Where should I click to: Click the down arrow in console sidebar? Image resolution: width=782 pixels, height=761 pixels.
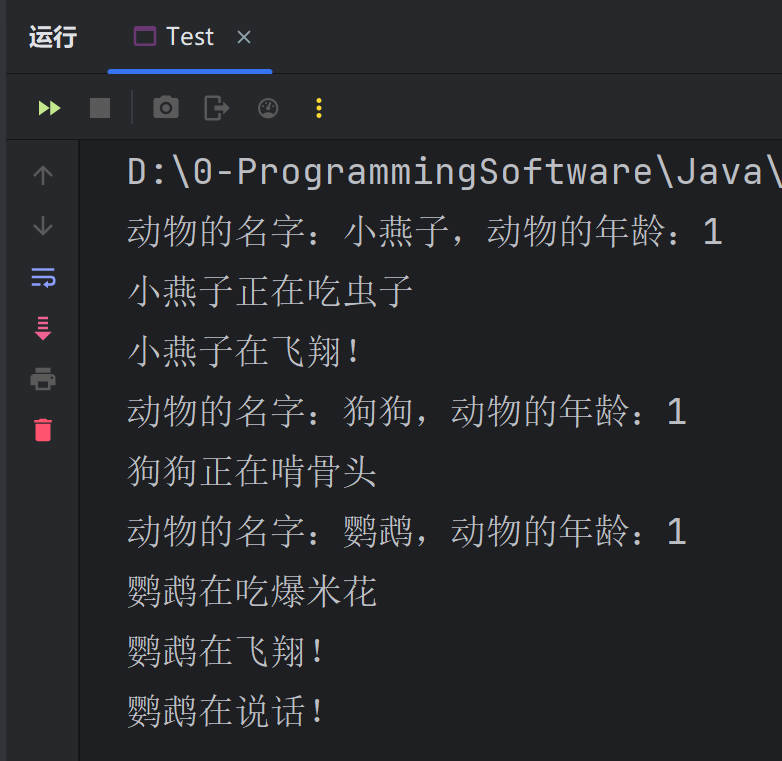(43, 227)
